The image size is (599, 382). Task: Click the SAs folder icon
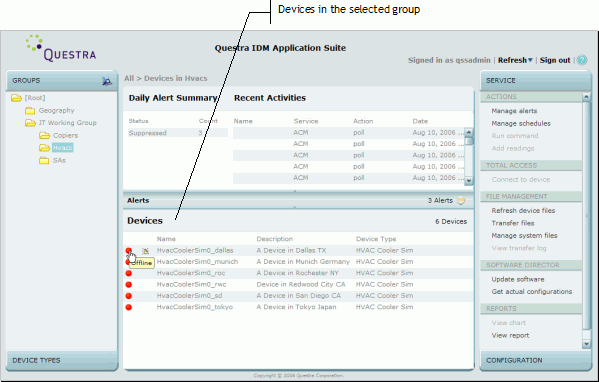coord(44,160)
